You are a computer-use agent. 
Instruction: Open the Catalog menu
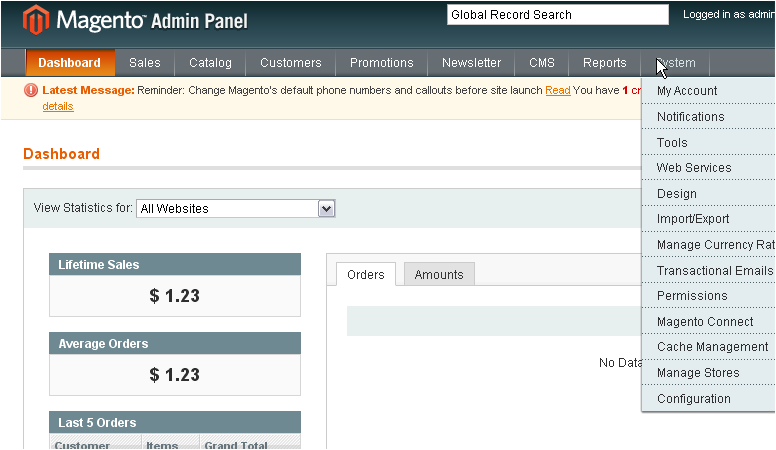tap(210, 63)
